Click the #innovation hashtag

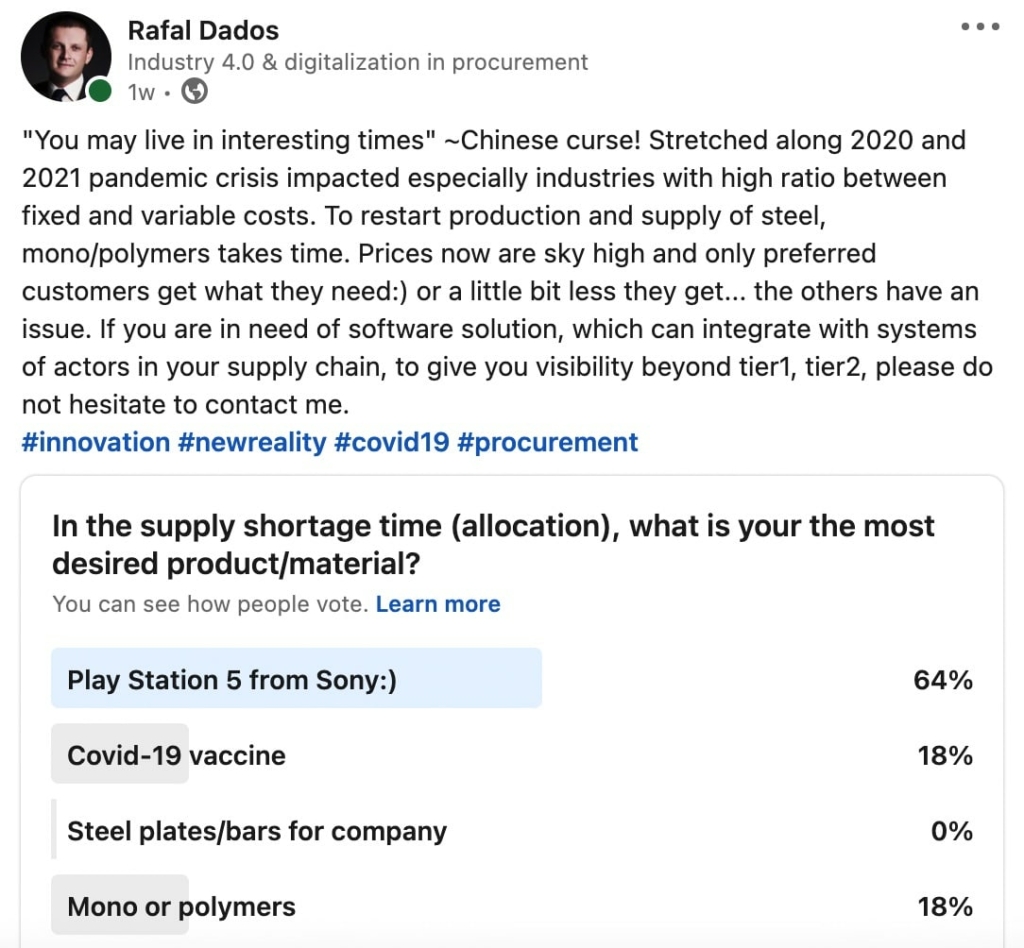pyautogui.click(x=96, y=442)
